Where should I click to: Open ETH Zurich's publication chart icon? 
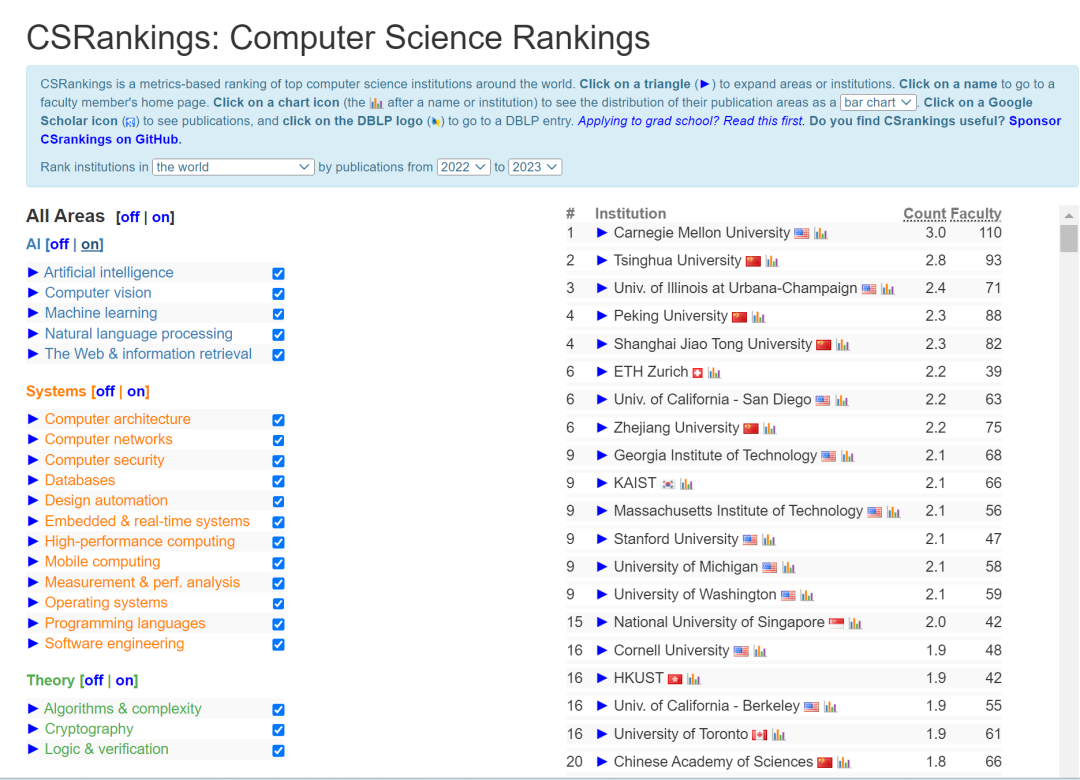[716, 370]
